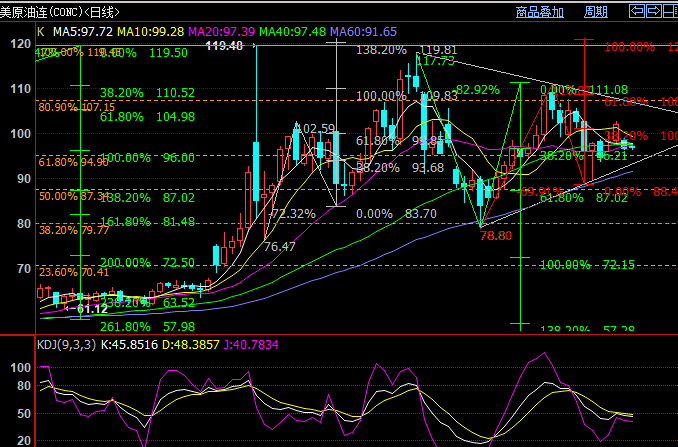Click the KDJ(9,3,3) indicator name

[66, 345]
